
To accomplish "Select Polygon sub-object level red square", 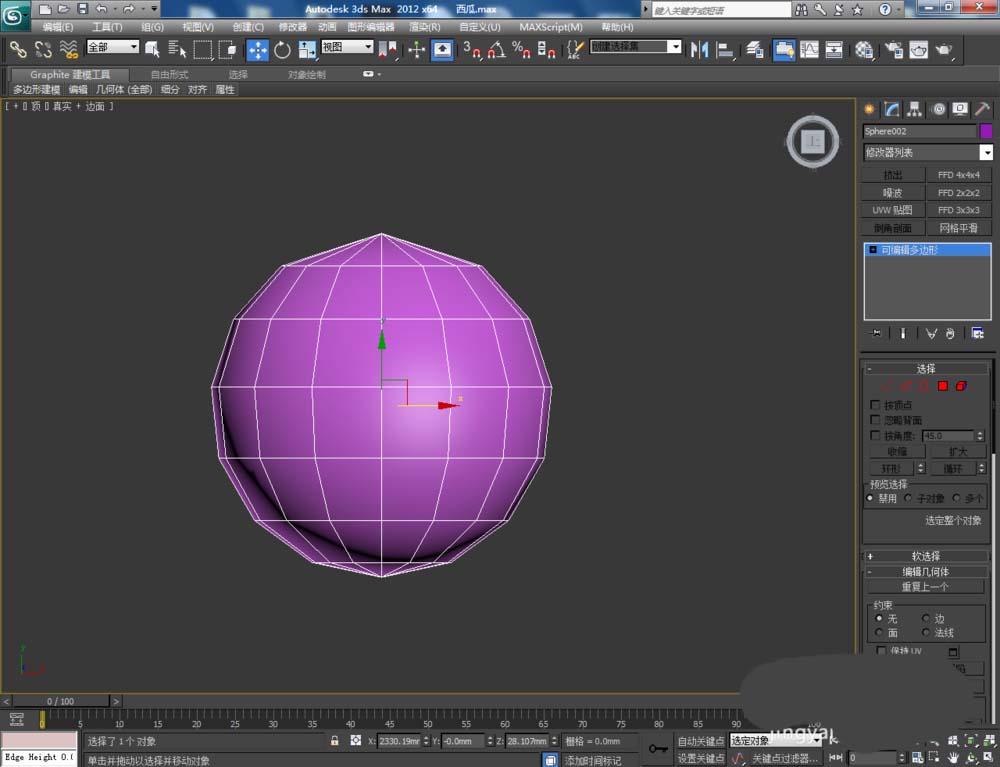I will click(x=942, y=386).
